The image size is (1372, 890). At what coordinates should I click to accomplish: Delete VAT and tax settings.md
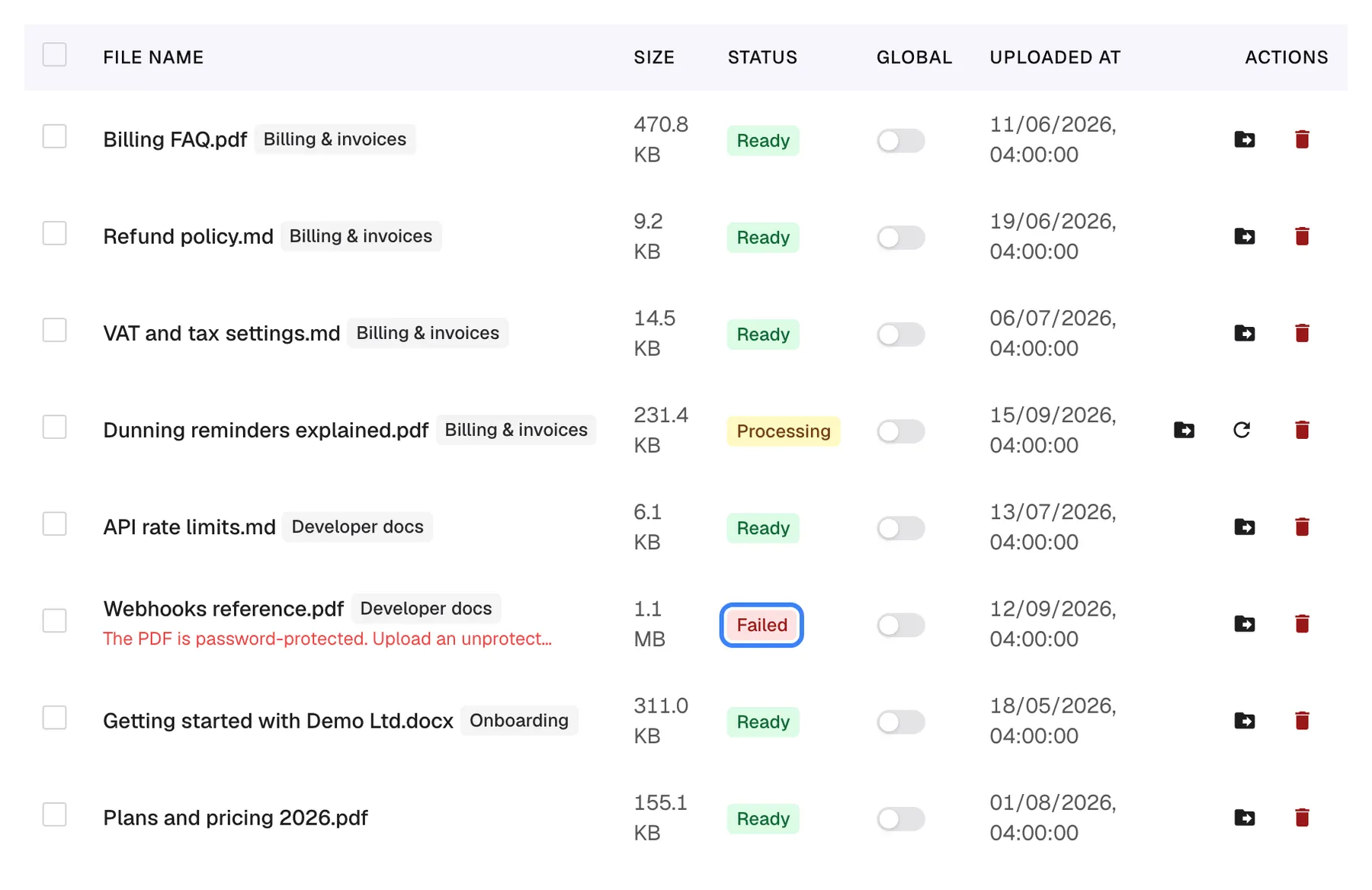pyautogui.click(x=1302, y=333)
